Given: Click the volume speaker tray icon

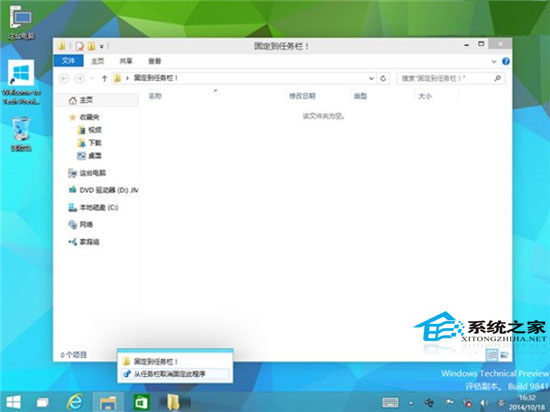Looking at the screenshot, I should (x=484, y=403).
